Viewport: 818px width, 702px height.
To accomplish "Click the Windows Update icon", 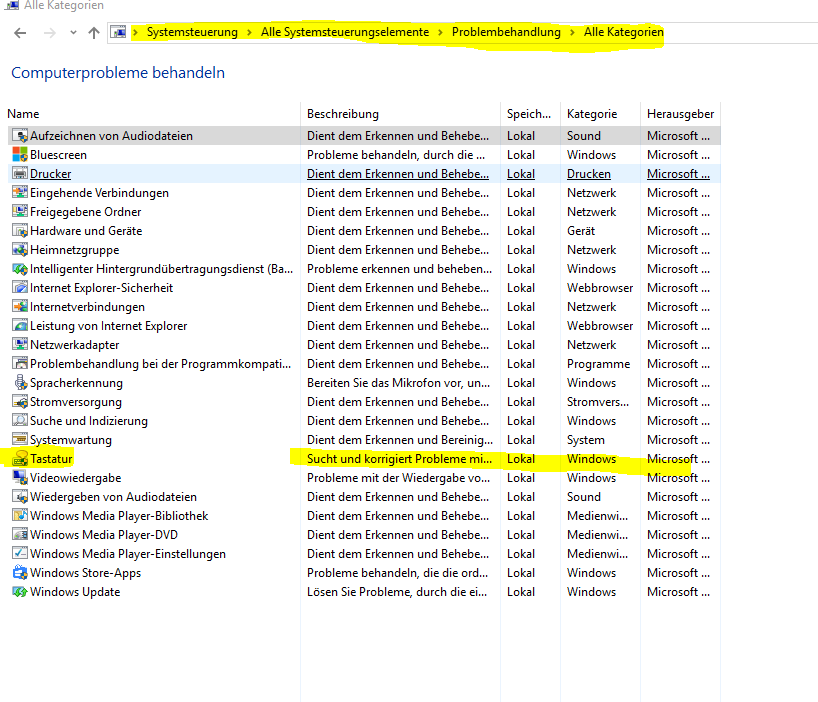I will [x=20, y=591].
